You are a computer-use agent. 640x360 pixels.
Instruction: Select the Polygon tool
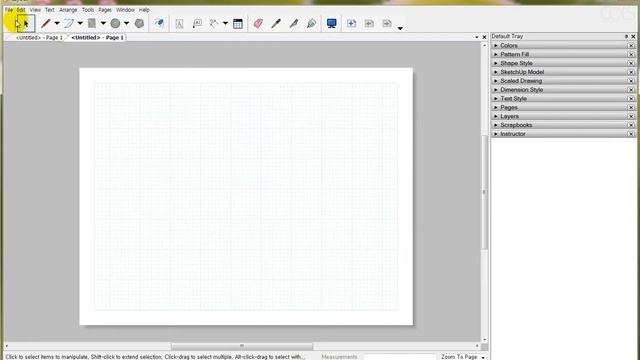139,24
